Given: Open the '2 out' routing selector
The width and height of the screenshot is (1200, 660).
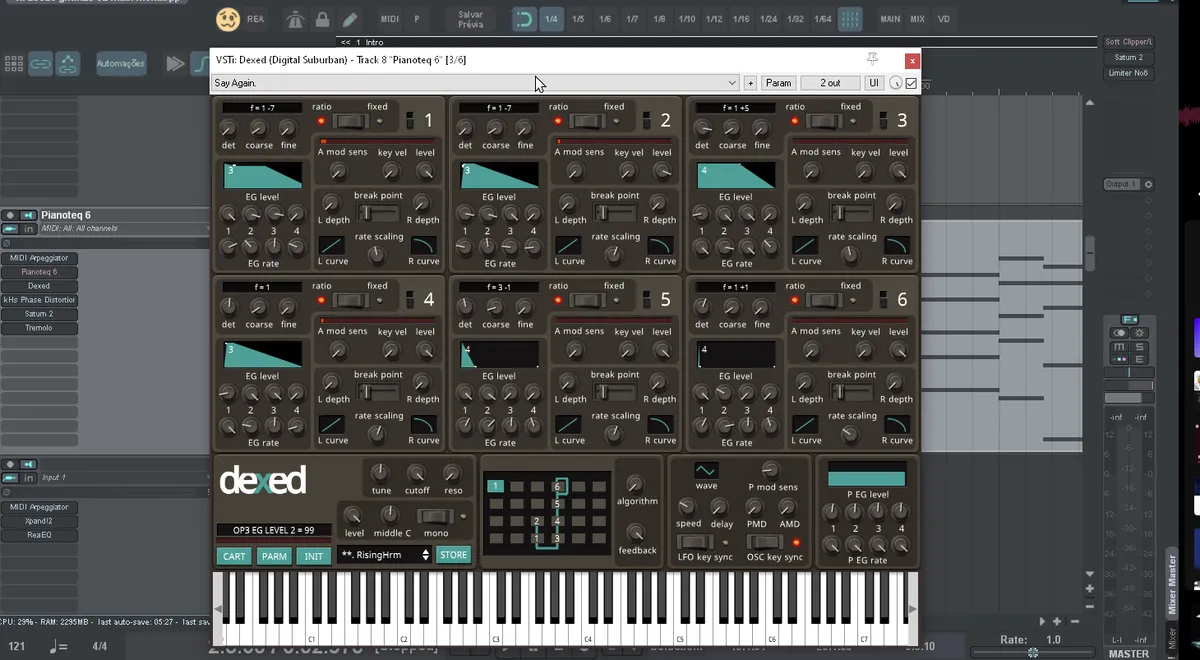Looking at the screenshot, I should [830, 83].
